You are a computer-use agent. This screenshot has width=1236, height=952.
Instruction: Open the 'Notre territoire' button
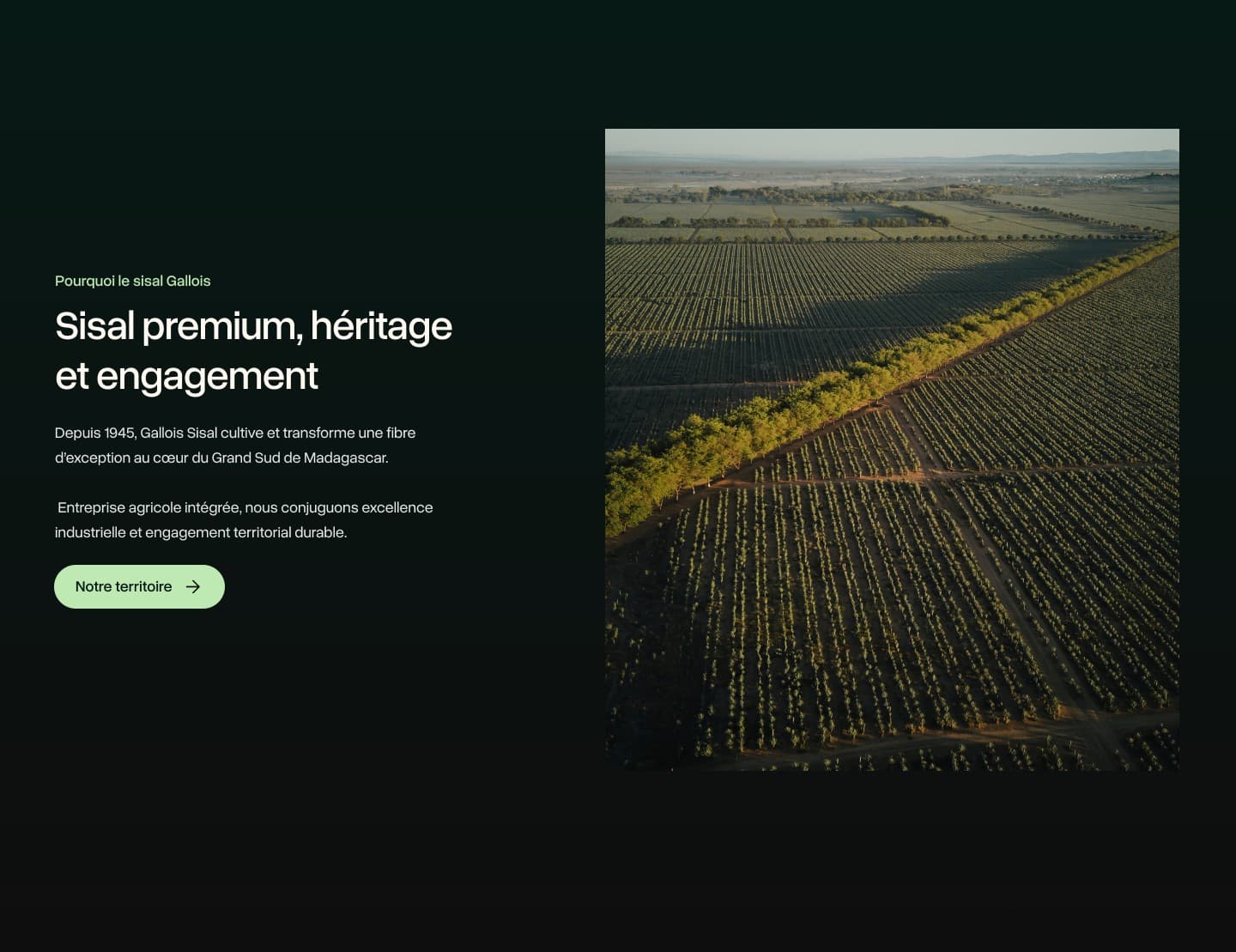[x=139, y=586]
